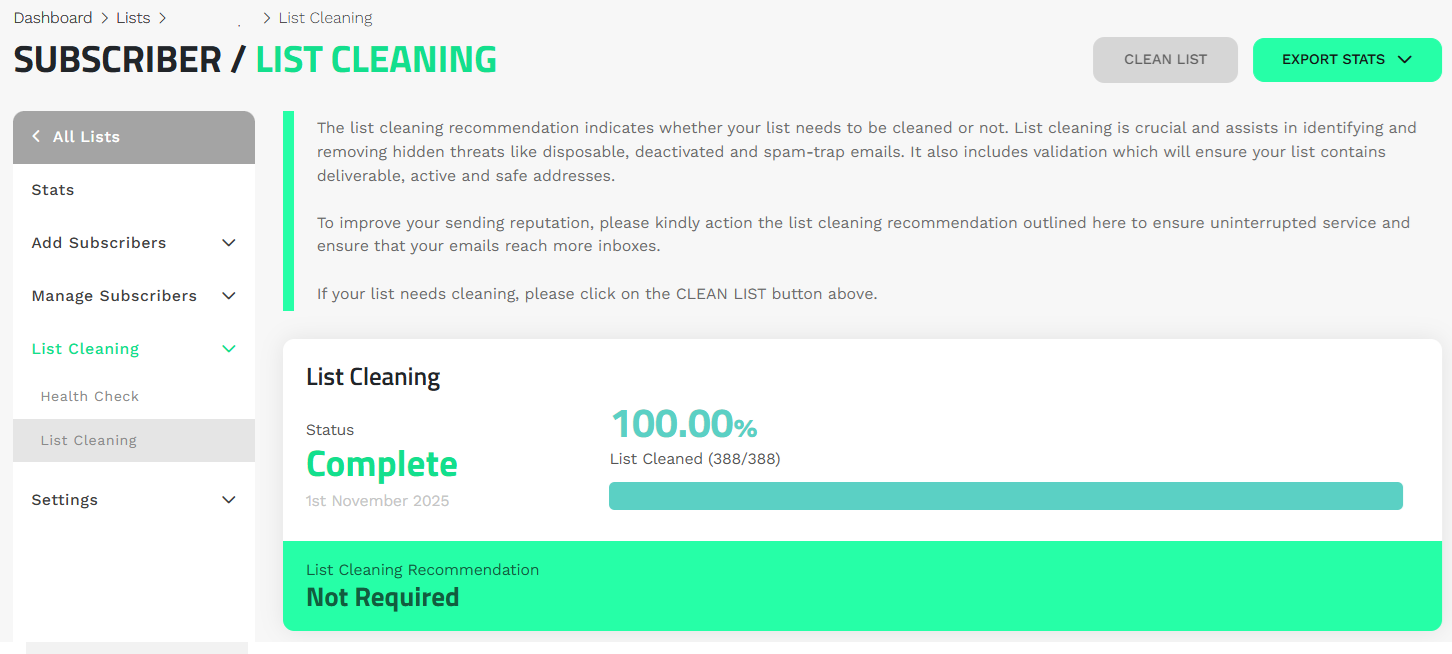Open the Stats sidebar item

(x=53, y=190)
